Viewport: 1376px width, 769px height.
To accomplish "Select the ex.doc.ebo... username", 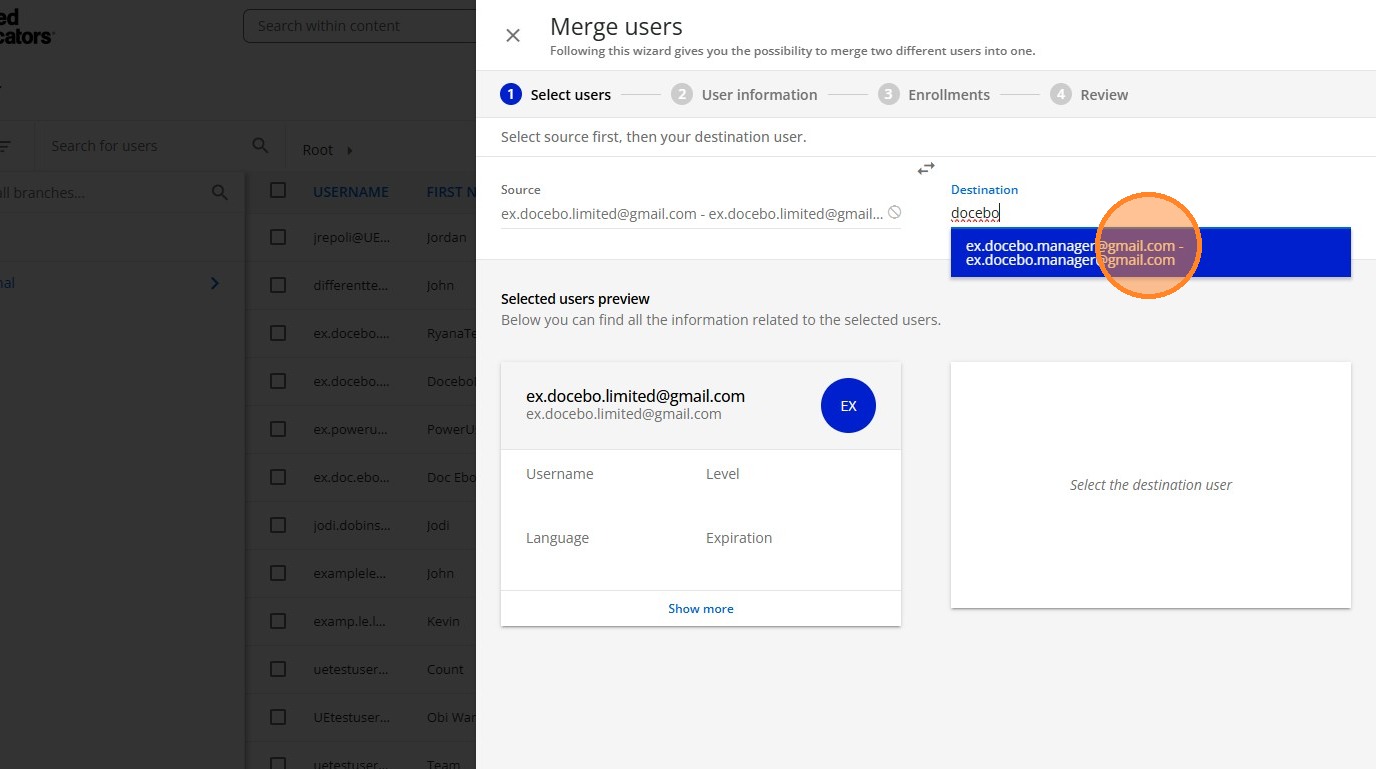I will click(352, 478).
